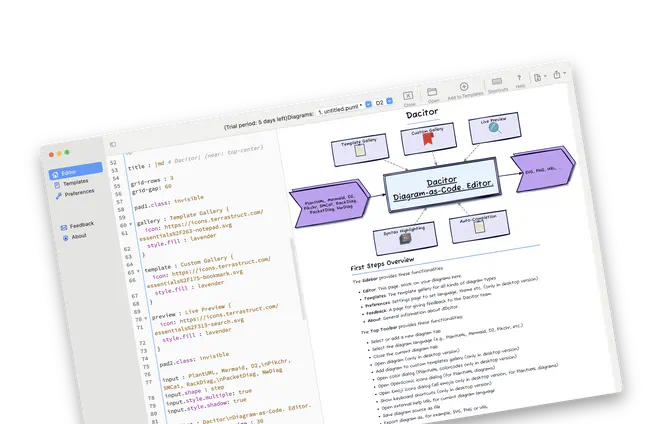Viewport: 650px width, 424px height.
Task: Open Help with the question mark icon
Action: 519,80
